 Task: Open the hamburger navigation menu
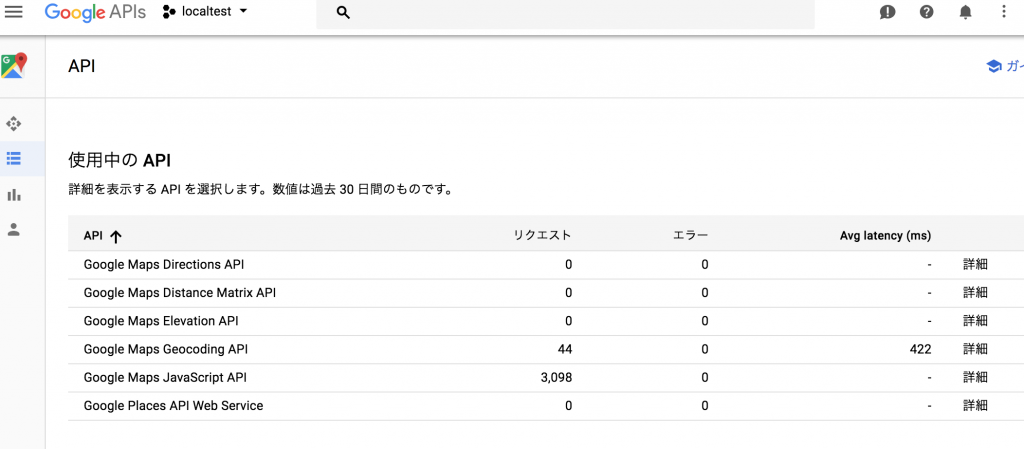pos(13,12)
